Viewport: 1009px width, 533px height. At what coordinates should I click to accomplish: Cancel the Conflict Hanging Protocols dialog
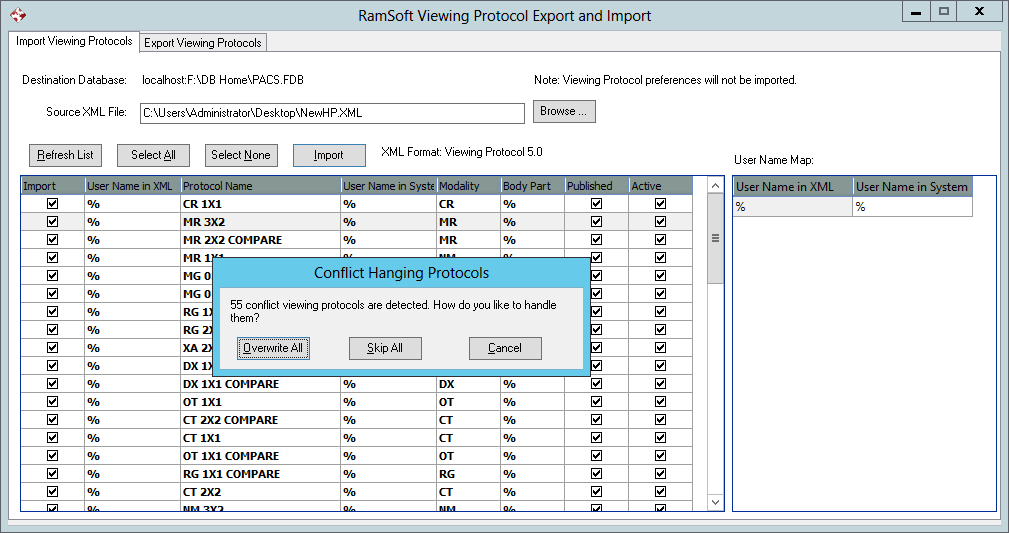(x=505, y=348)
